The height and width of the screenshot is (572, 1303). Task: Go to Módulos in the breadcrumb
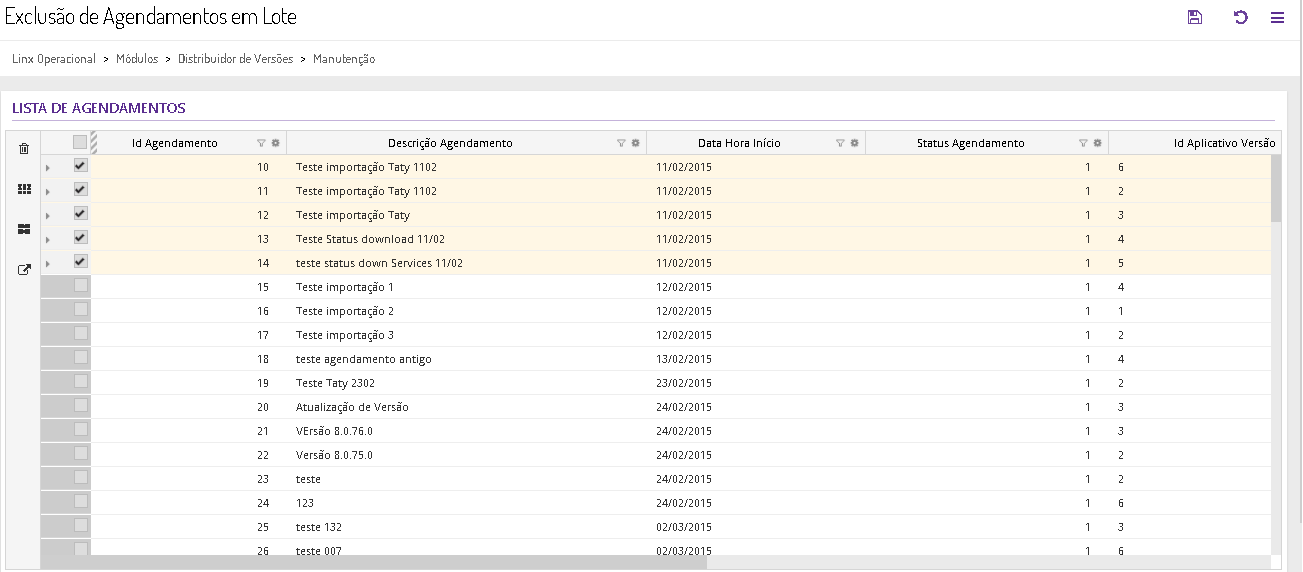pyautogui.click(x=137, y=59)
